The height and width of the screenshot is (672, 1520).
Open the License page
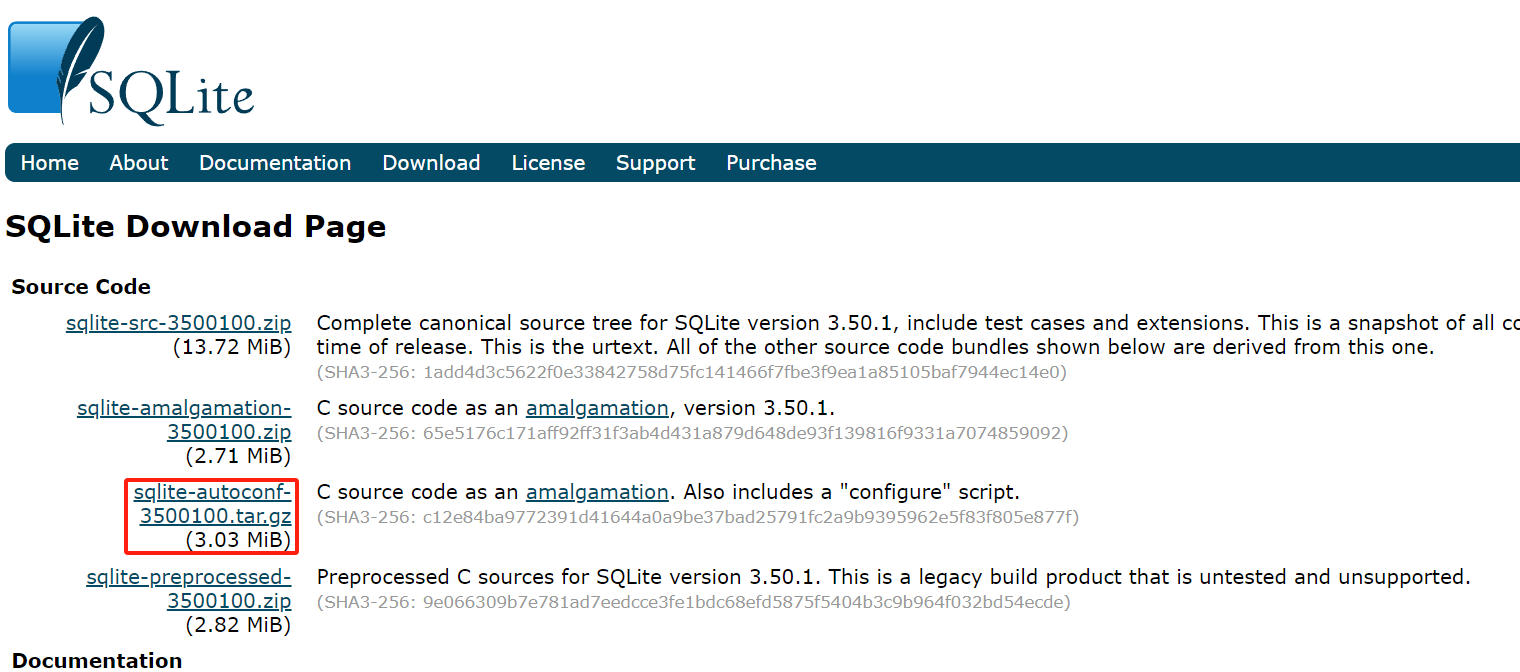[548, 162]
